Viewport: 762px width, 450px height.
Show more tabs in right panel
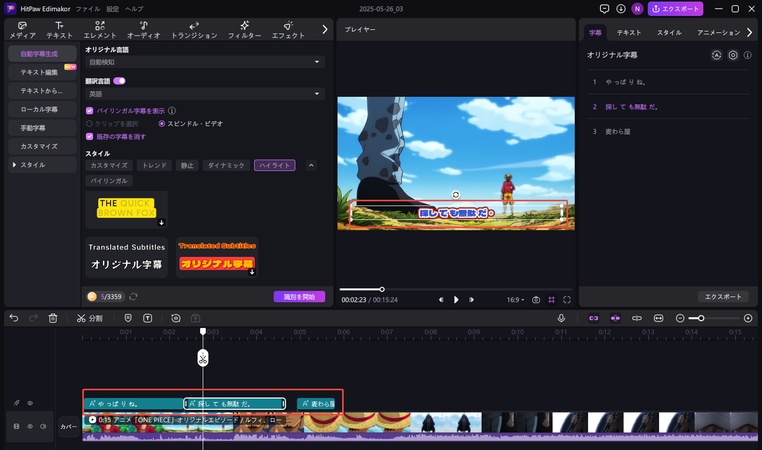click(749, 33)
